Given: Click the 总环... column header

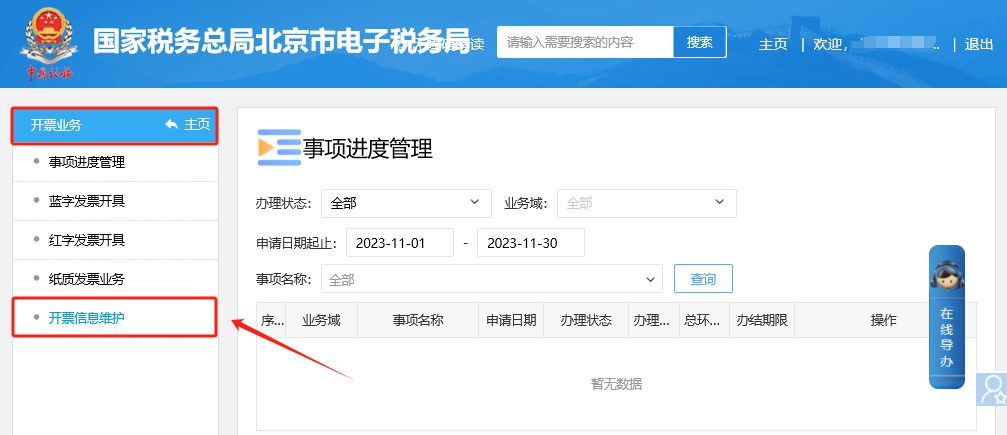Looking at the screenshot, I should [704, 320].
